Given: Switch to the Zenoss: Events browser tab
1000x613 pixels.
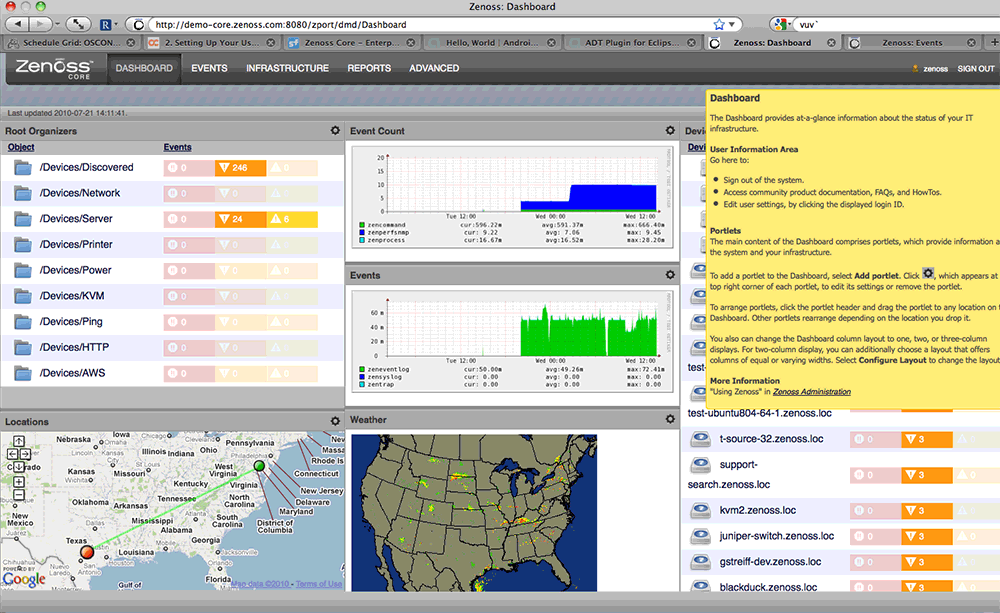Looking at the screenshot, I should [912, 43].
